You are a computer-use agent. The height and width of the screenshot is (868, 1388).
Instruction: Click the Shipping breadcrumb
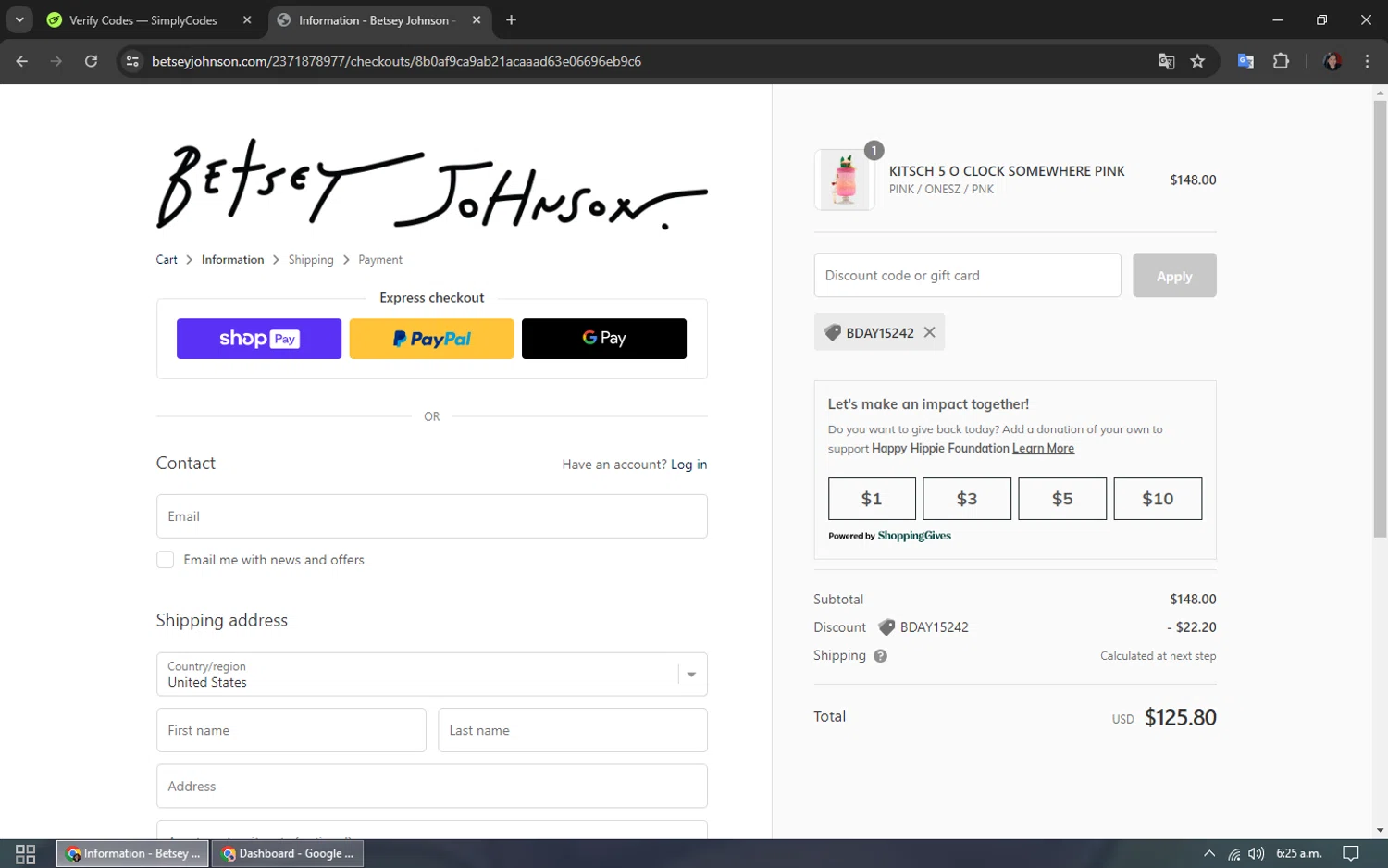311,260
